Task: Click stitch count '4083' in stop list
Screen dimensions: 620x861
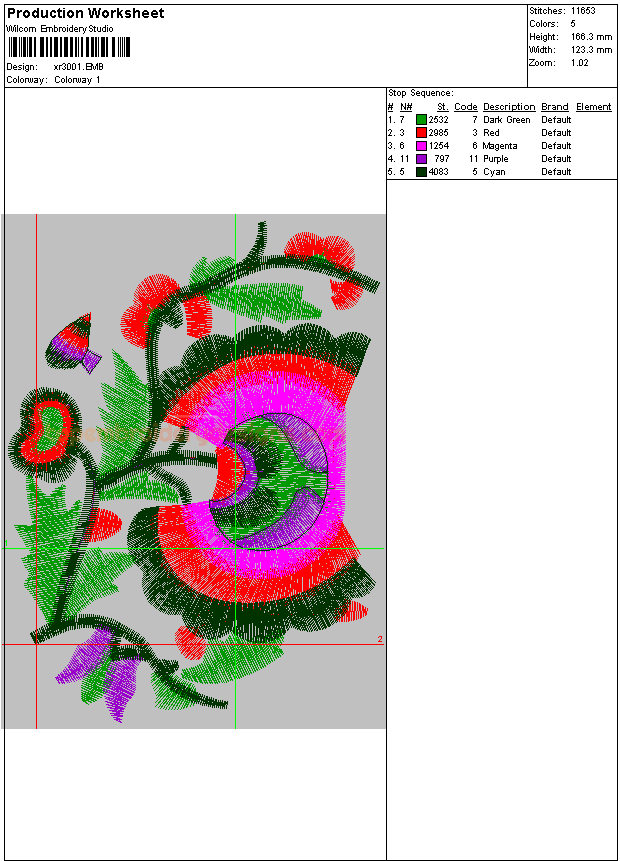Action: tap(439, 172)
